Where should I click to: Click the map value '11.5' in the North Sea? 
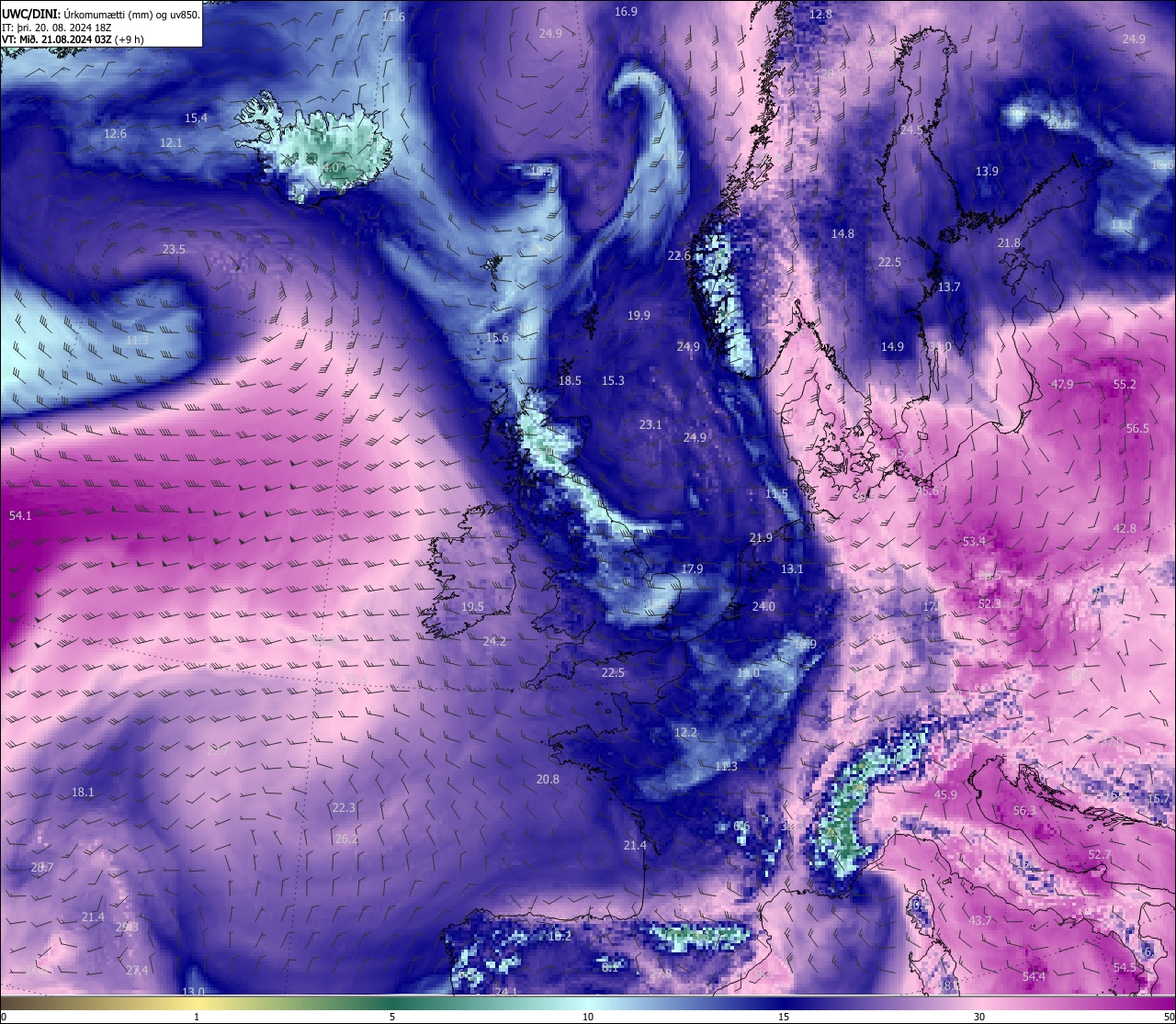(x=776, y=494)
